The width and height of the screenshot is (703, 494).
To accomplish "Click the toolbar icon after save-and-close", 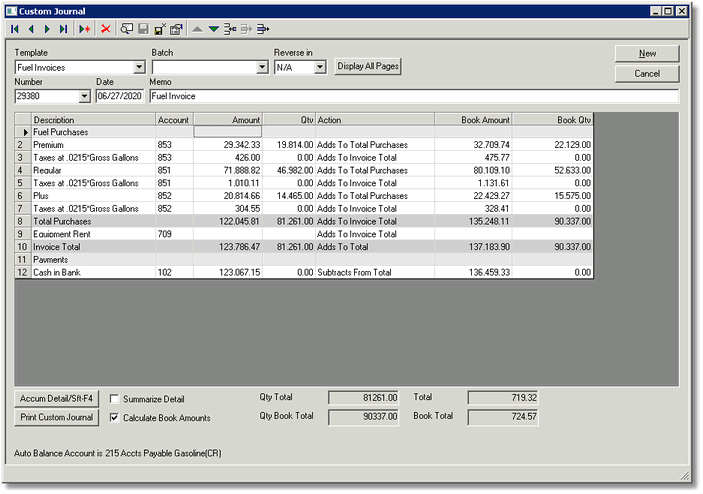I will coord(176,29).
